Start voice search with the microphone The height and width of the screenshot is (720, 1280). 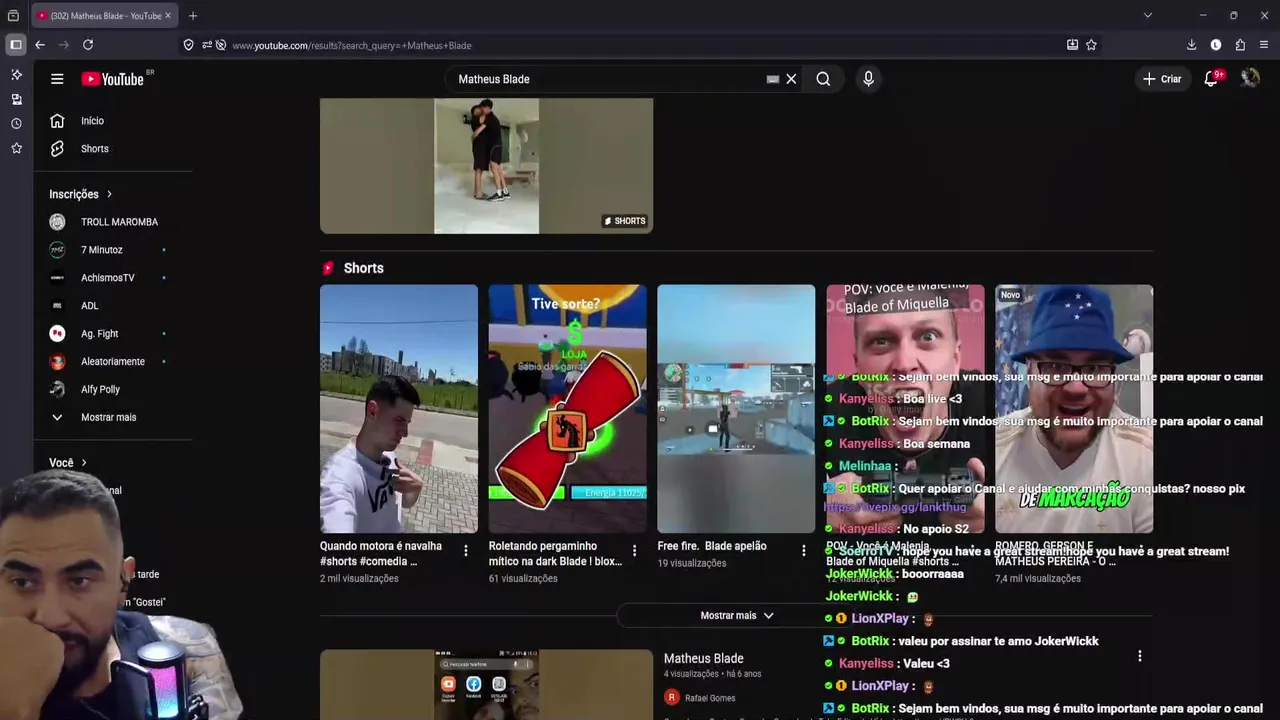coord(868,79)
